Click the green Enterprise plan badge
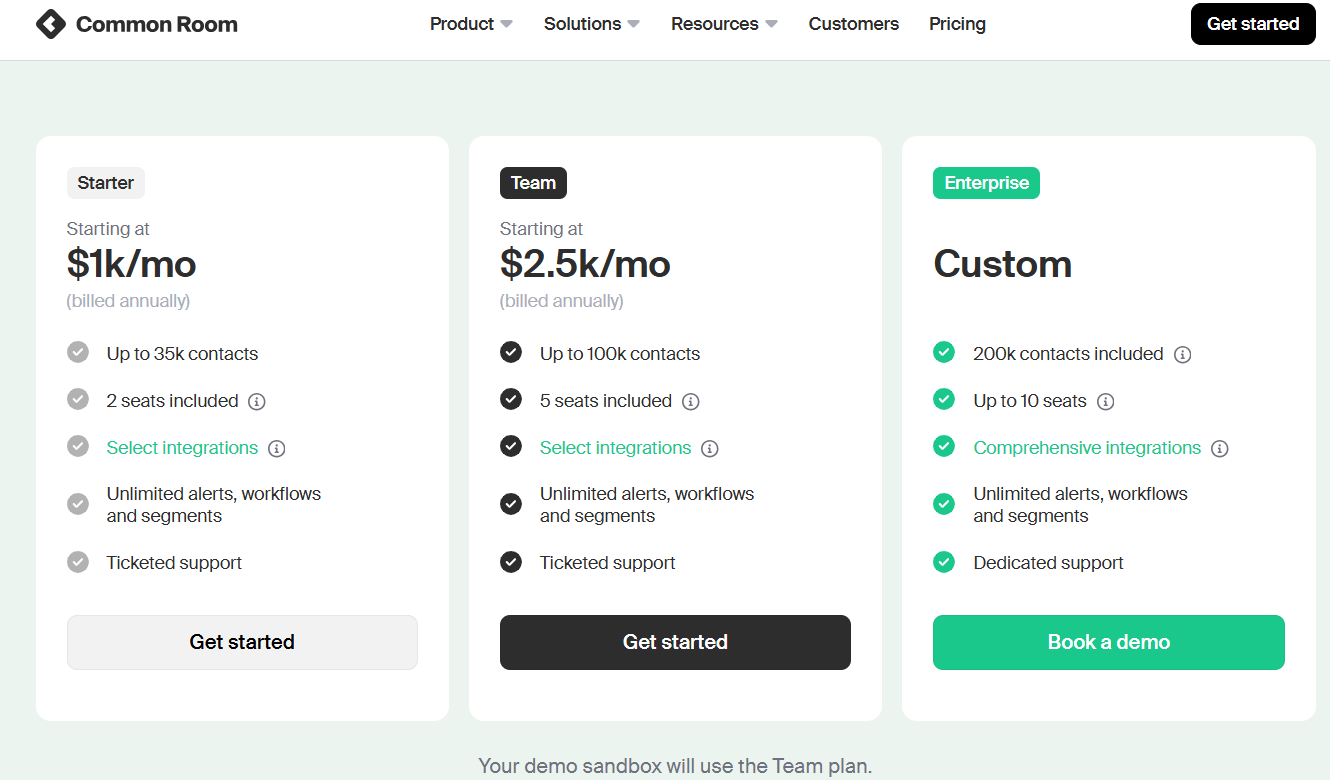This screenshot has height=780, width=1330. [x=986, y=183]
